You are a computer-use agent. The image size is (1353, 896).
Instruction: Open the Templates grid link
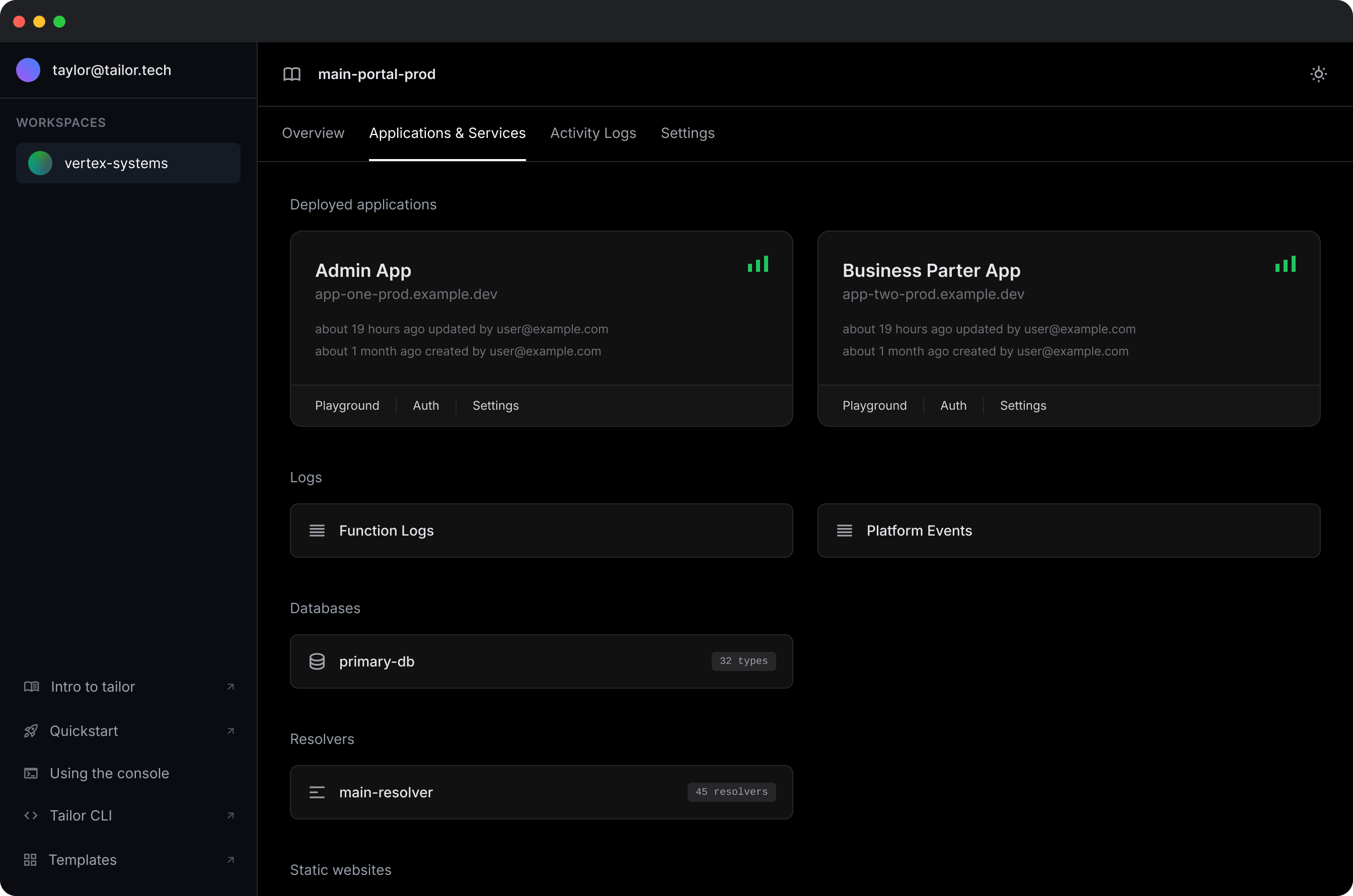[82, 859]
